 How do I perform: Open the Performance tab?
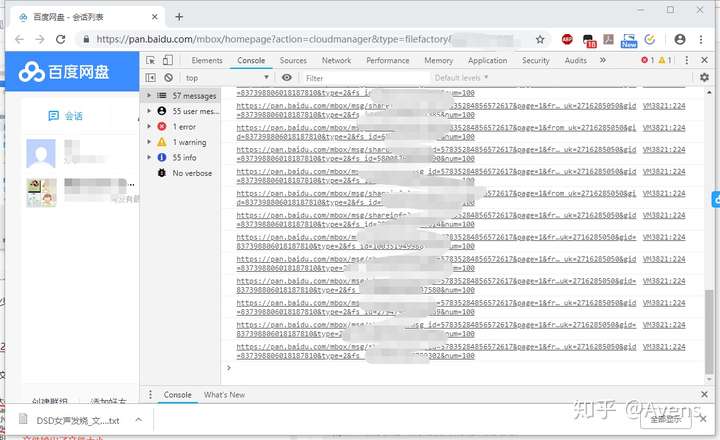tap(388, 60)
